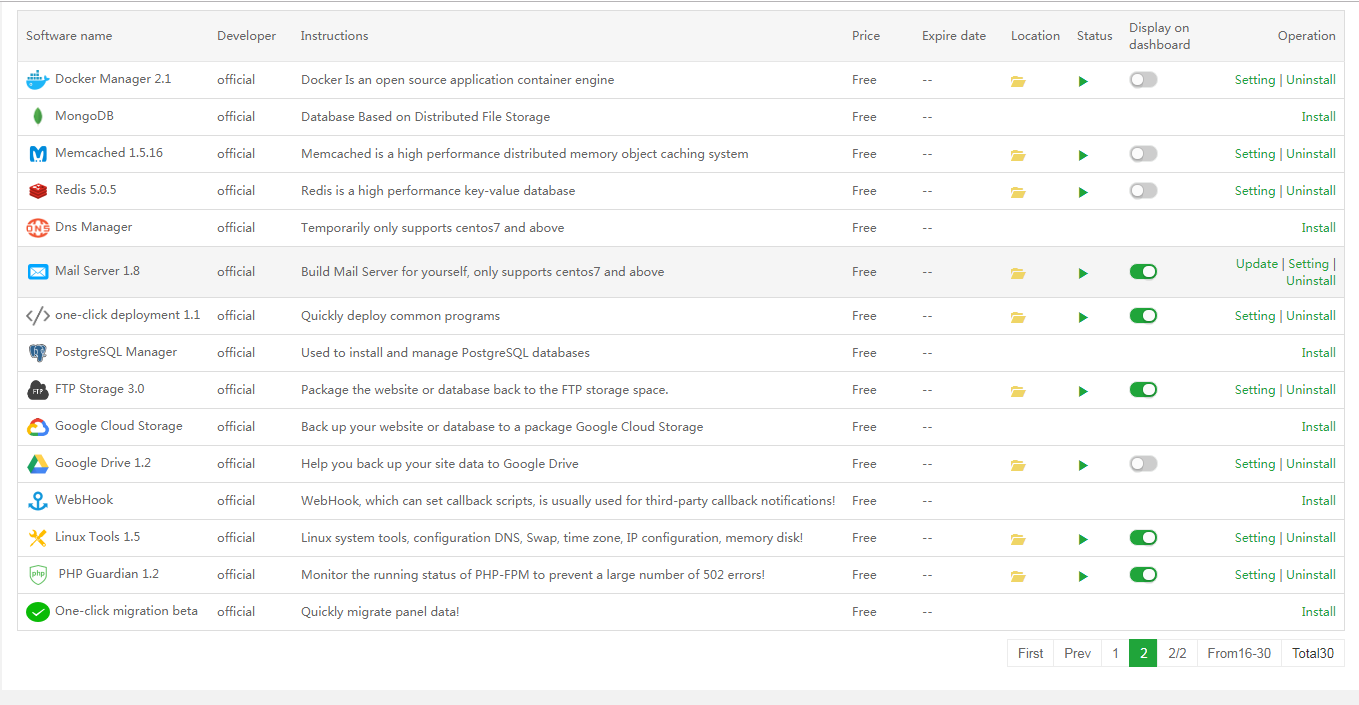Image resolution: width=1359 pixels, height=705 pixels.
Task: Click PHP Guardian status play icon
Action: 1083,576
